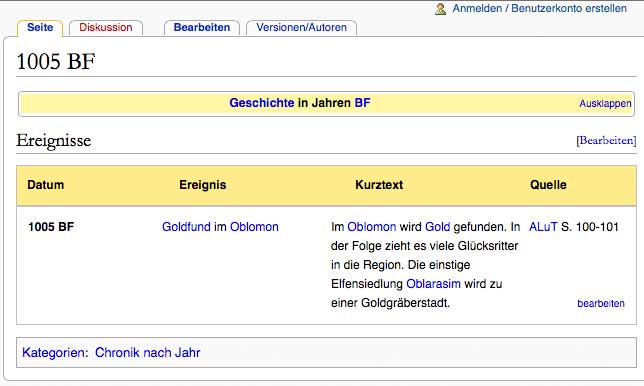Image resolution: width=644 pixels, height=386 pixels.
Task: Open the Goldfund link in Ereignis column
Action: [x=186, y=227]
